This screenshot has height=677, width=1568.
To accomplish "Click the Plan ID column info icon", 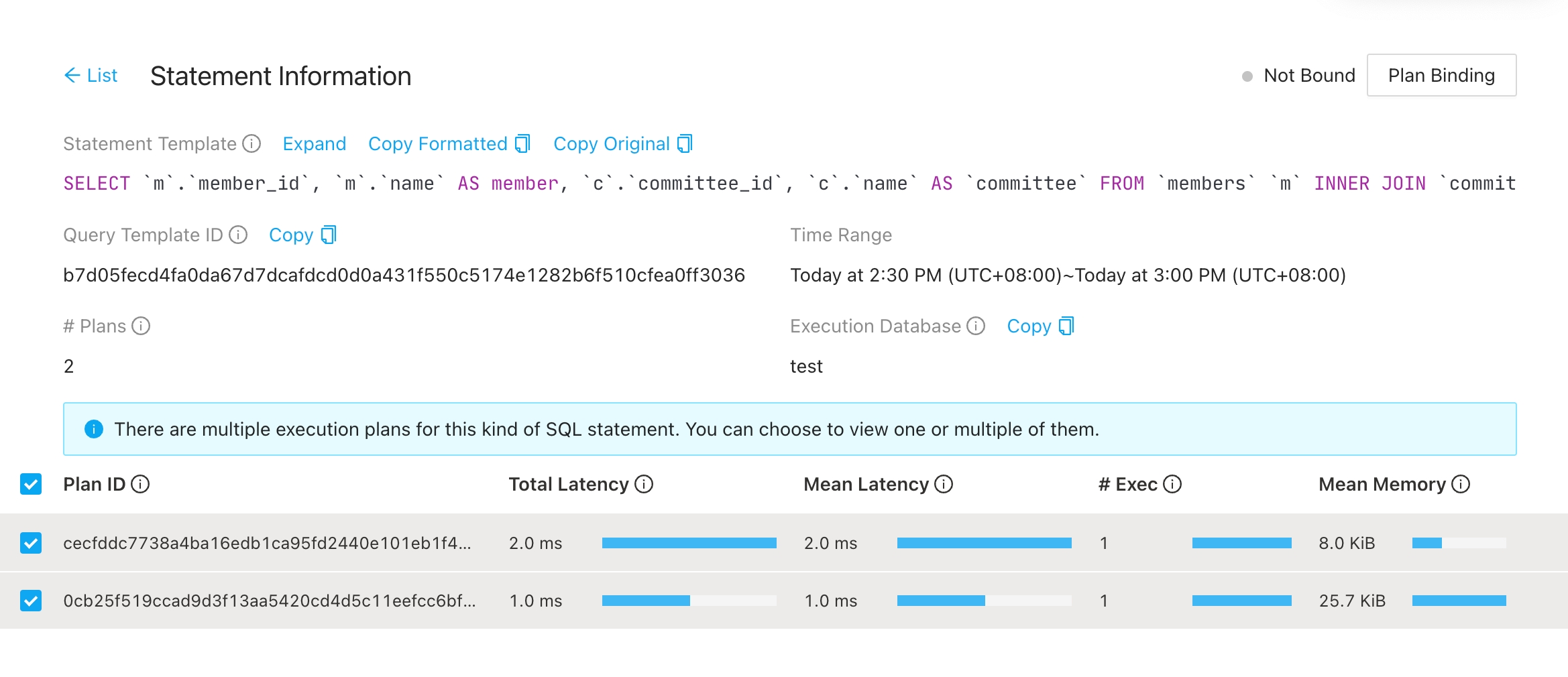I will click(140, 484).
